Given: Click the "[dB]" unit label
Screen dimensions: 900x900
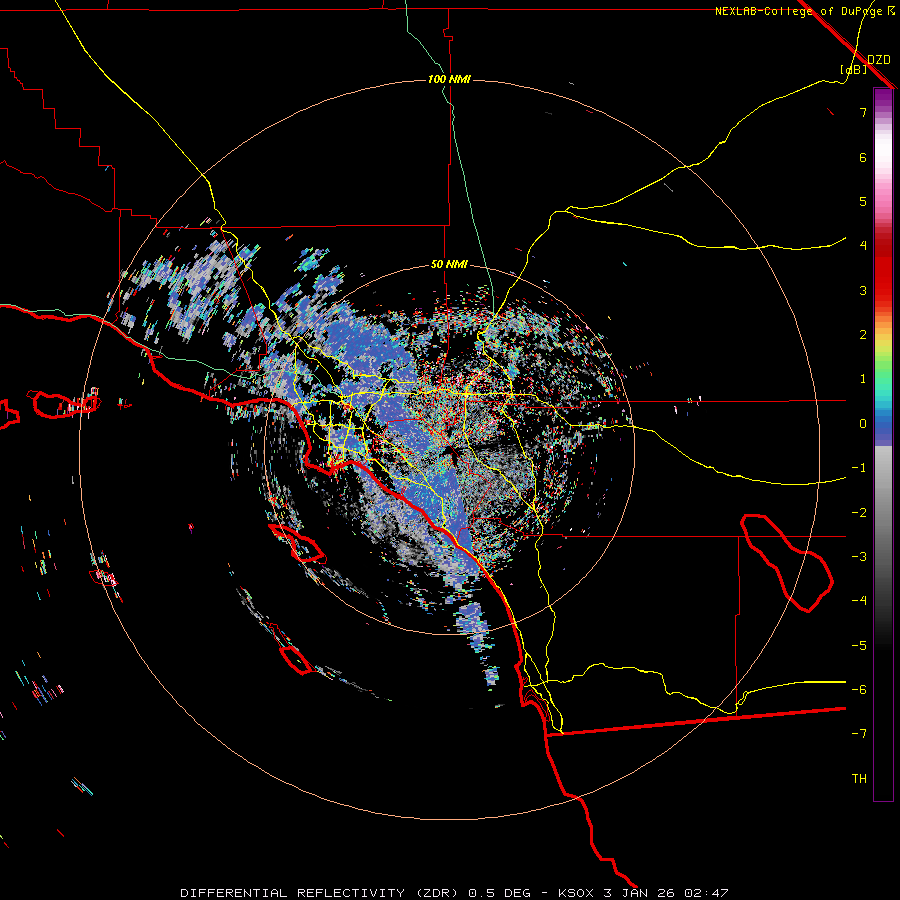Looking at the screenshot, I should tap(854, 70).
